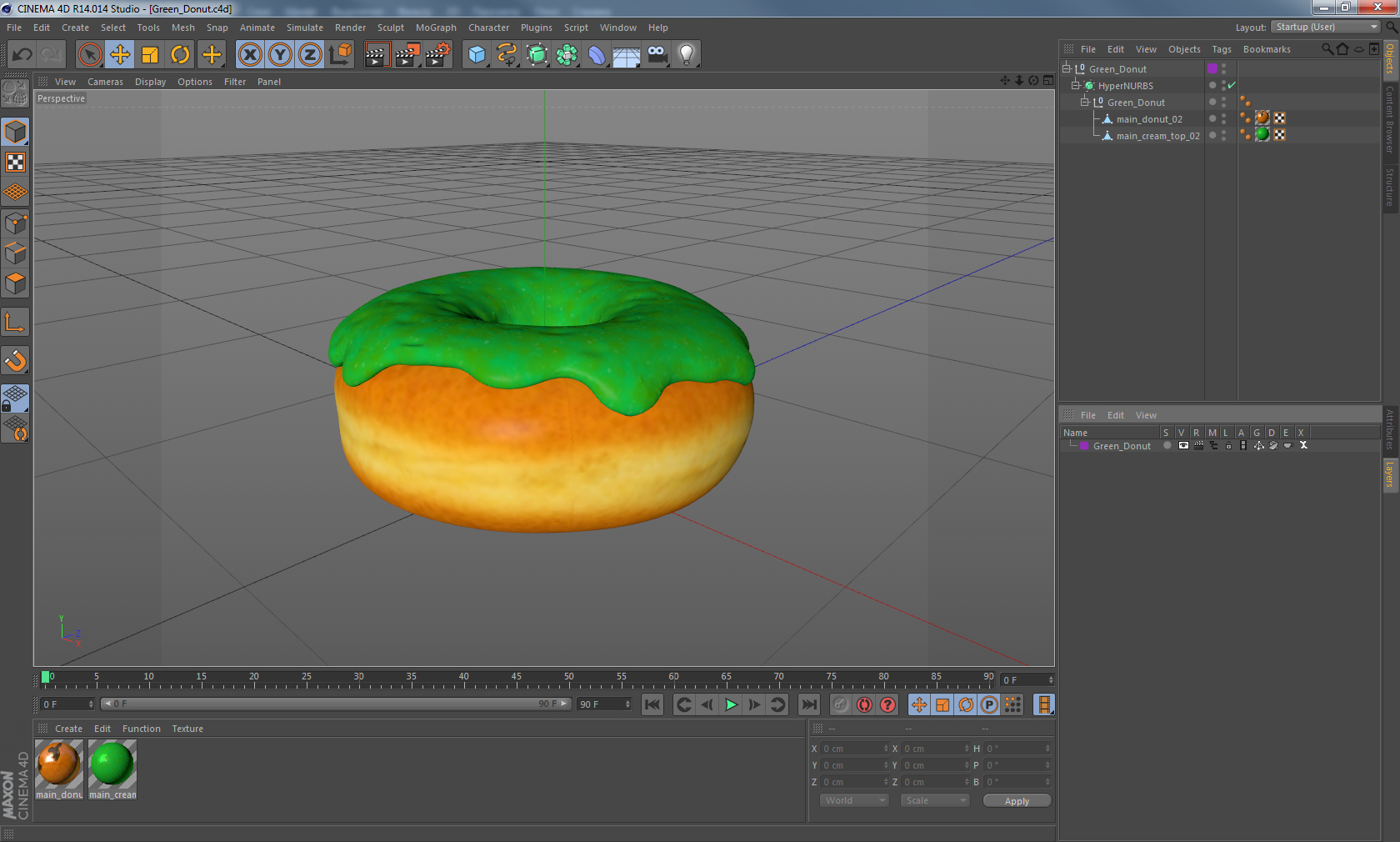Viewport: 1400px width, 842px height.
Task: Select the Live Selection tool
Action: 90,55
